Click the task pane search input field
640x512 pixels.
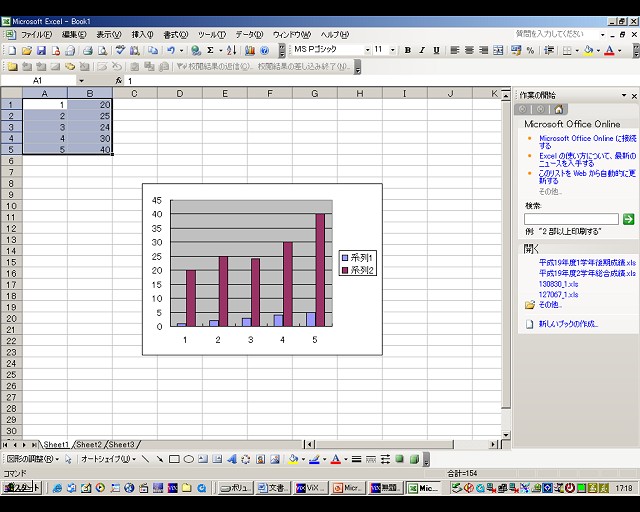(x=571, y=219)
